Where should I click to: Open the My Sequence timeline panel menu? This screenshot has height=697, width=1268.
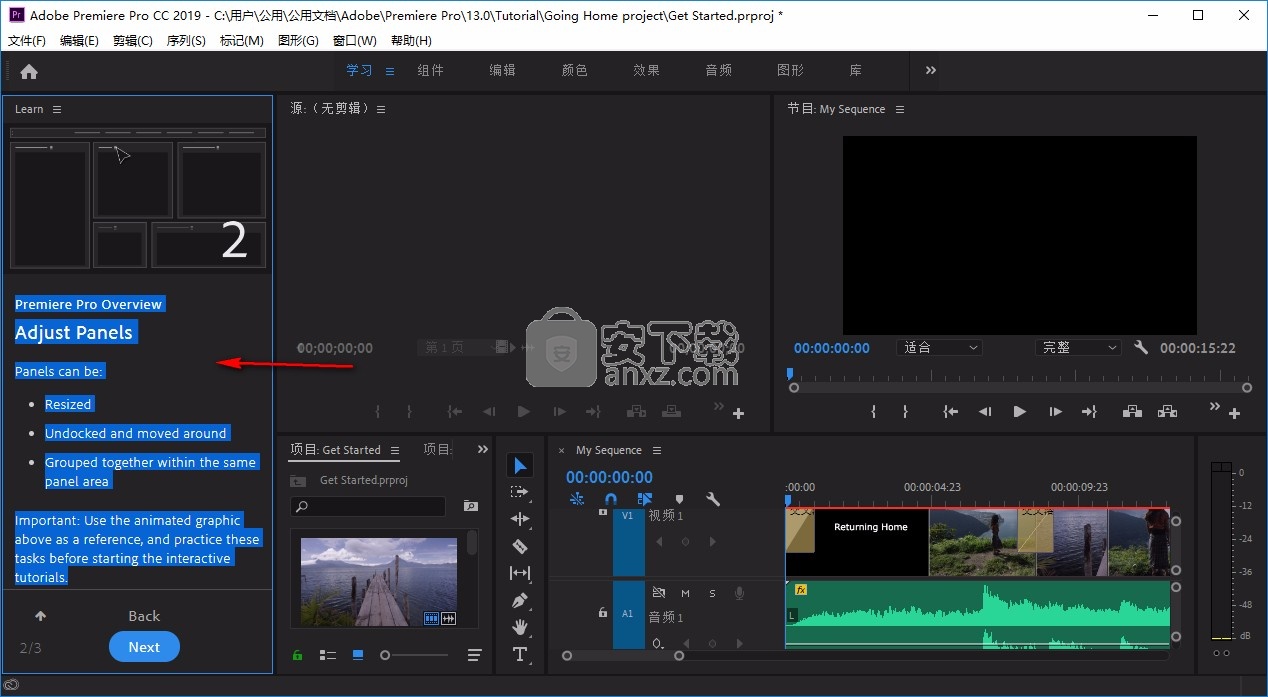coord(657,450)
